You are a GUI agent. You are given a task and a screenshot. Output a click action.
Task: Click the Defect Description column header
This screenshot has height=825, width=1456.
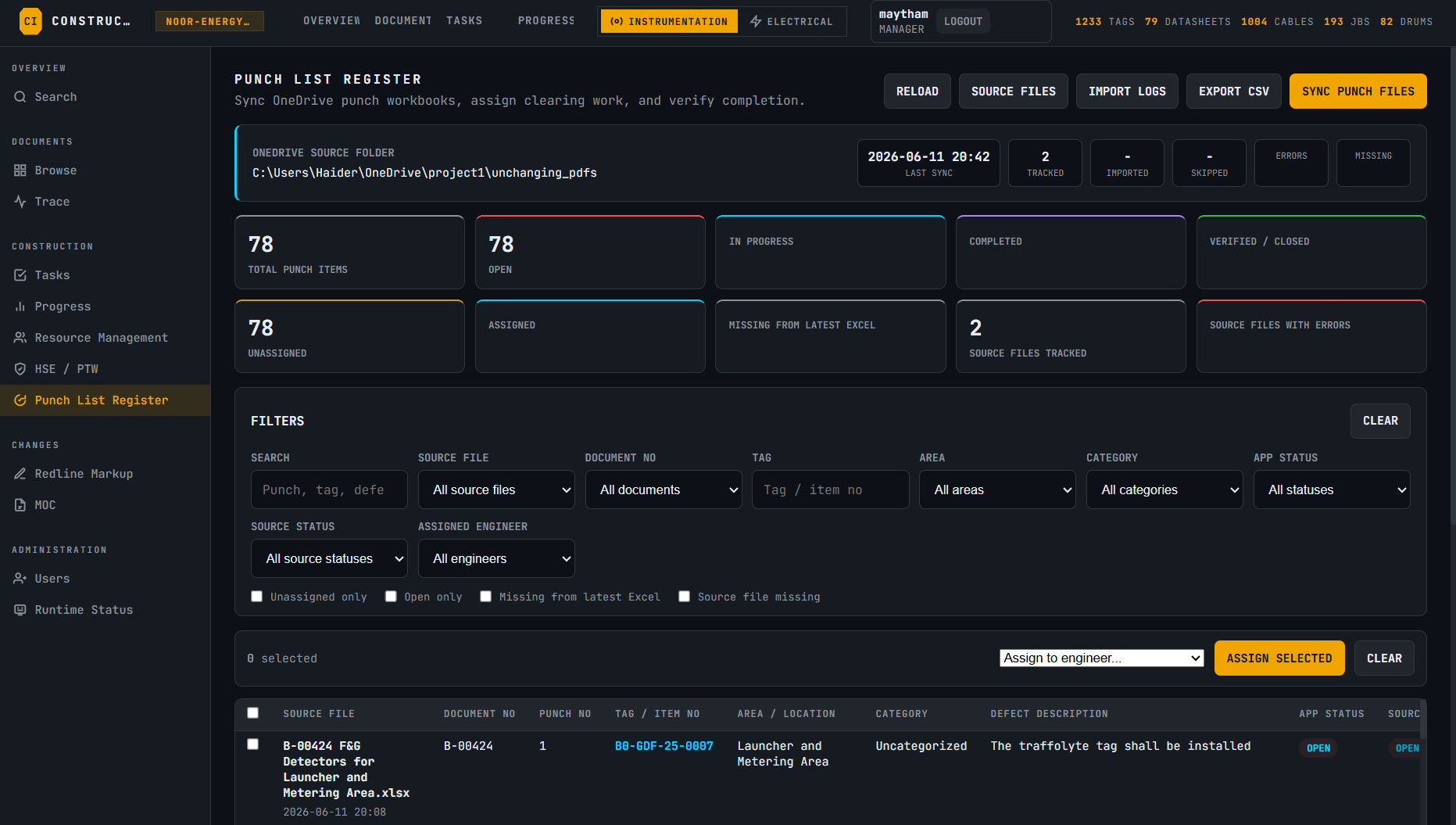[x=1049, y=714]
